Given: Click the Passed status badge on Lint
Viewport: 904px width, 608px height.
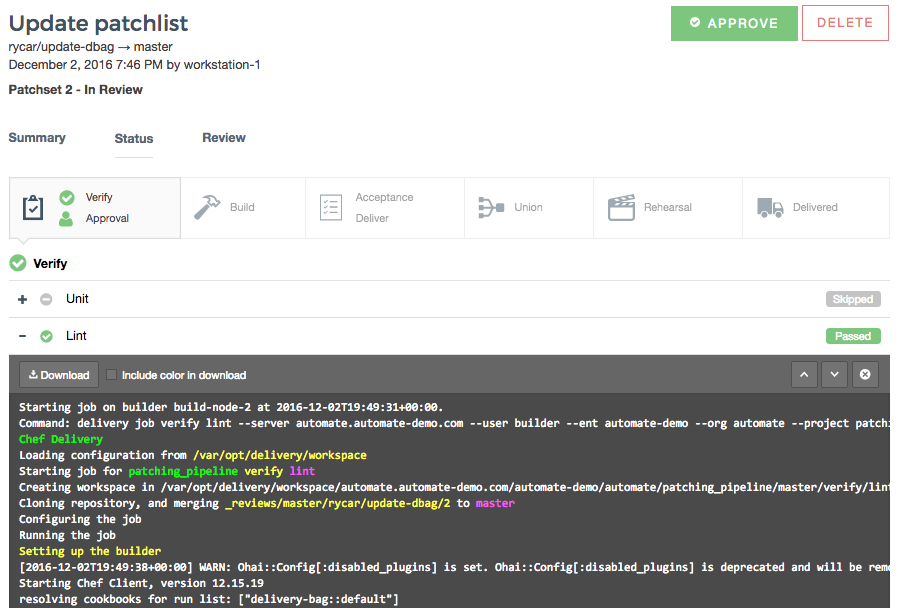Looking at the screenshot, I should tap(853, 336).
